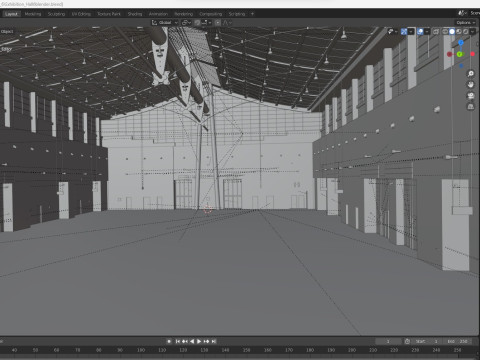Open proportional editing falloff dropdown
480x360 pixels.
[227, 23]
